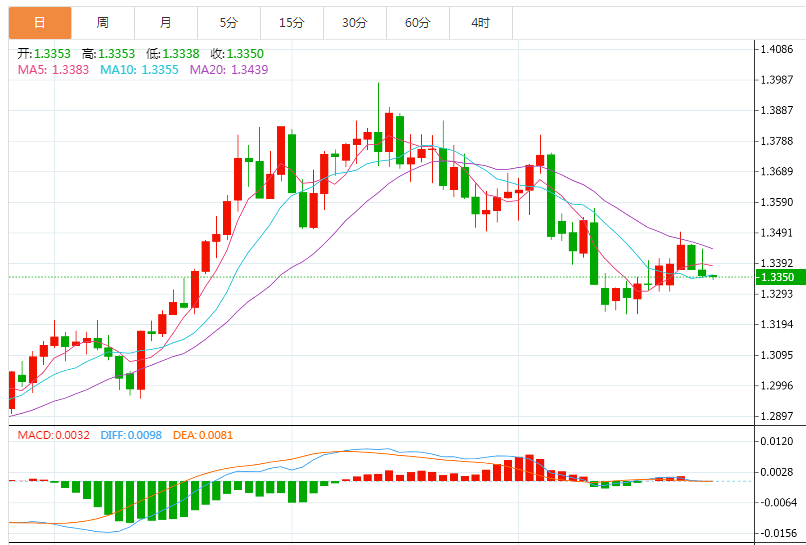This screenshot has height=545, width=806.
Task: Click the 1.2897 price axis label
Action: [777, 416]
